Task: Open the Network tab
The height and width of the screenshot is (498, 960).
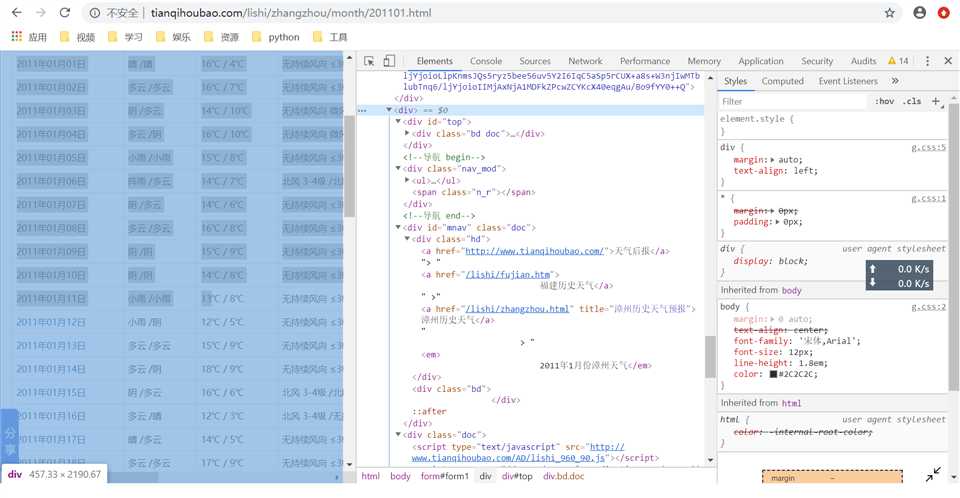Action: click(585, 61)
